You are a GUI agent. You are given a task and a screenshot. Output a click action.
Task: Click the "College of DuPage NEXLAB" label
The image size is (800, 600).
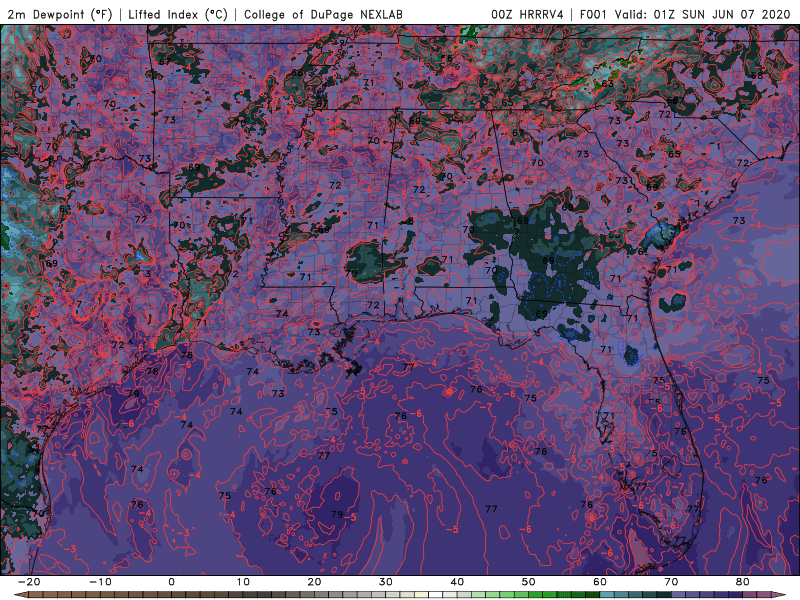pos(323,14)
